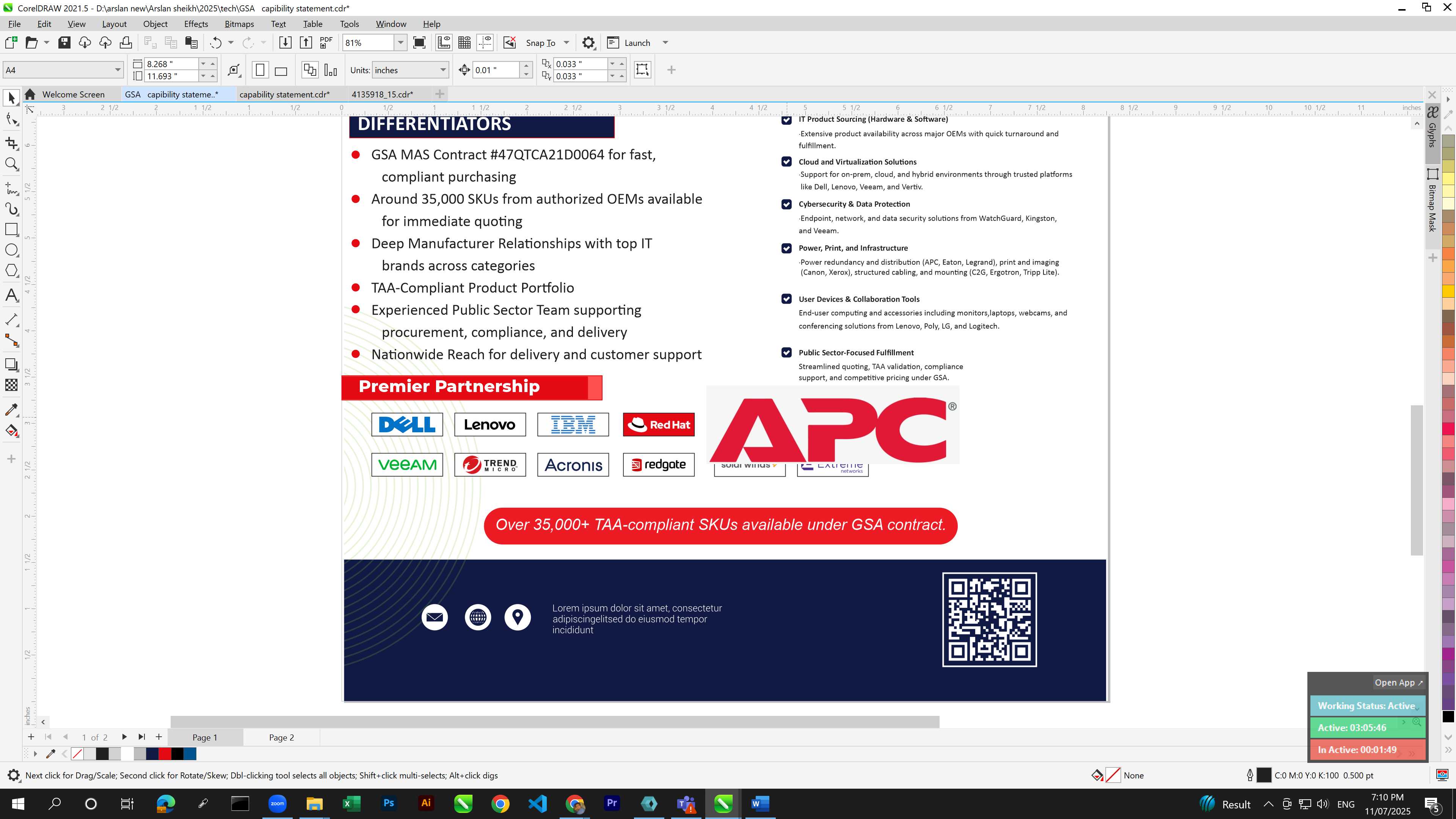
Task: Select the Artistic Media tool
Action: coord(11,209)
